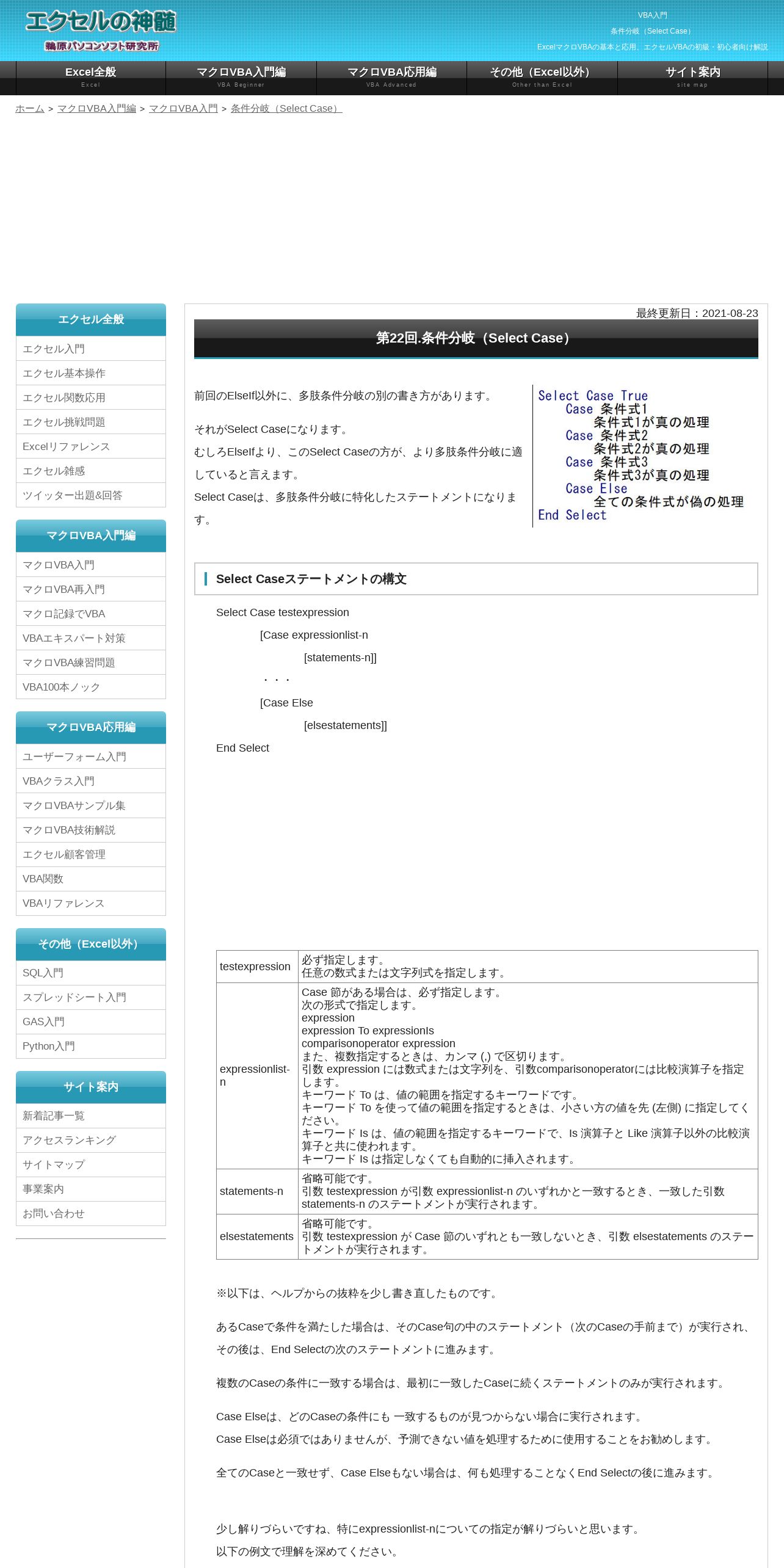784x1568 pixels.
Task: Select マクロ記録でVBA in the sidebar
Action: click(x=90, y=614)
